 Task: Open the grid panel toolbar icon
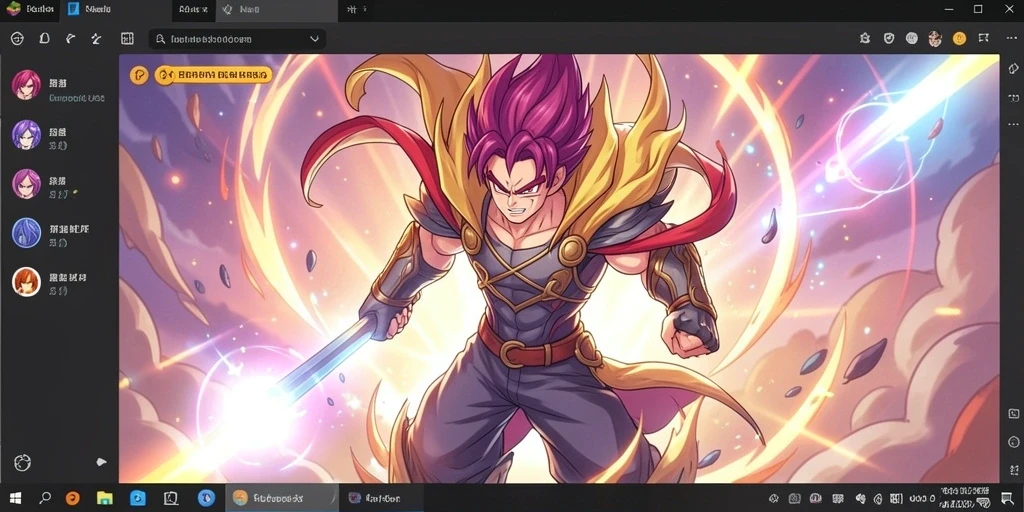[x=127, y=39]
